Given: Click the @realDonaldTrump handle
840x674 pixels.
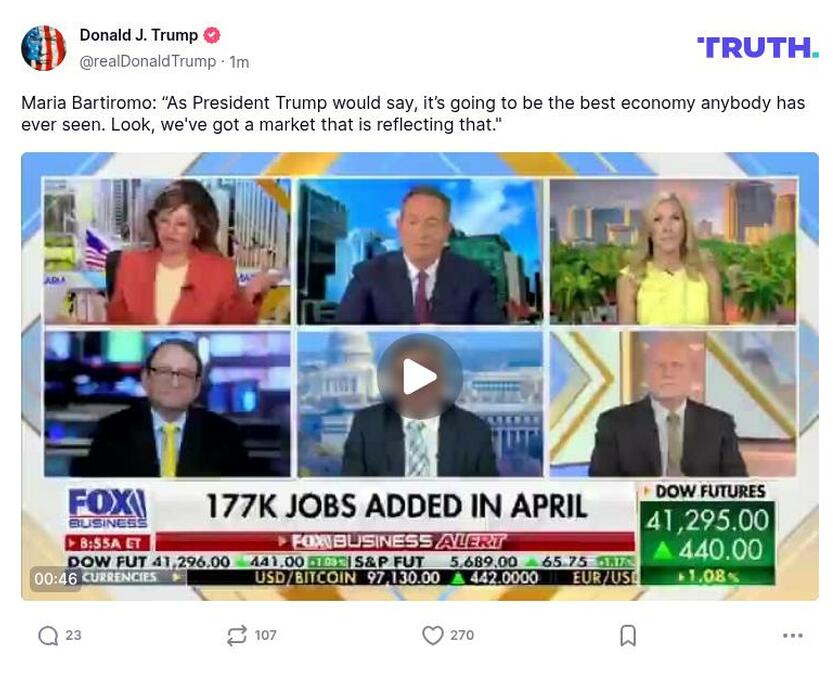Looking at the screenshot, I should point(148,62).
